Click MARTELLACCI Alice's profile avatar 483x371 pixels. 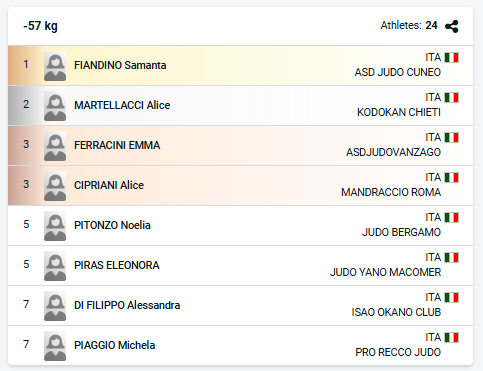tap(55, 106)
